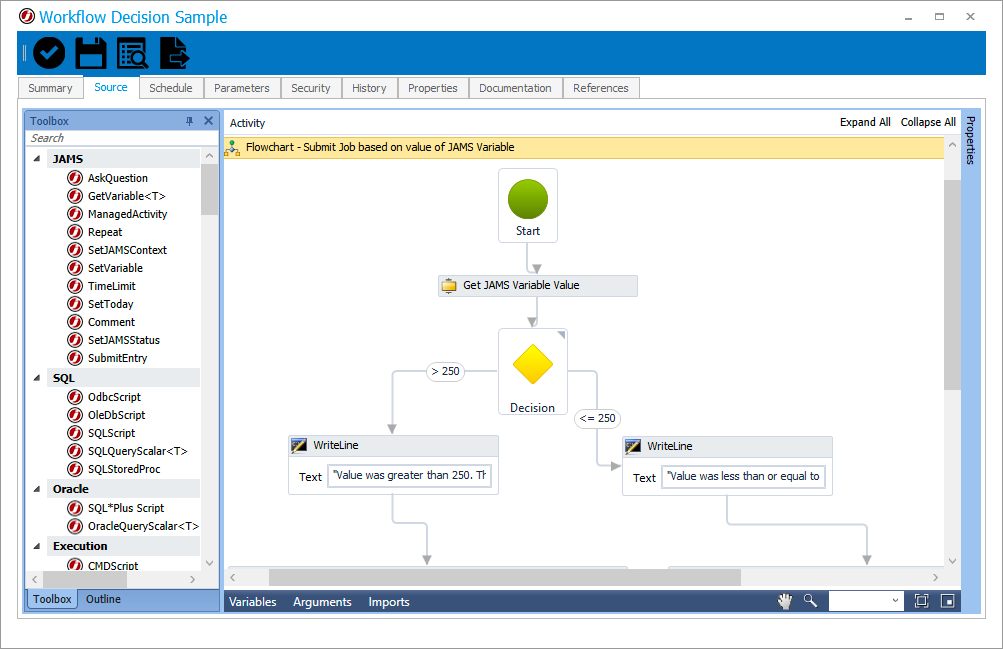Close the Toolbox panel
Image resolution: width=1003 pixels, height=649 pixels.
tap(208, 121)
